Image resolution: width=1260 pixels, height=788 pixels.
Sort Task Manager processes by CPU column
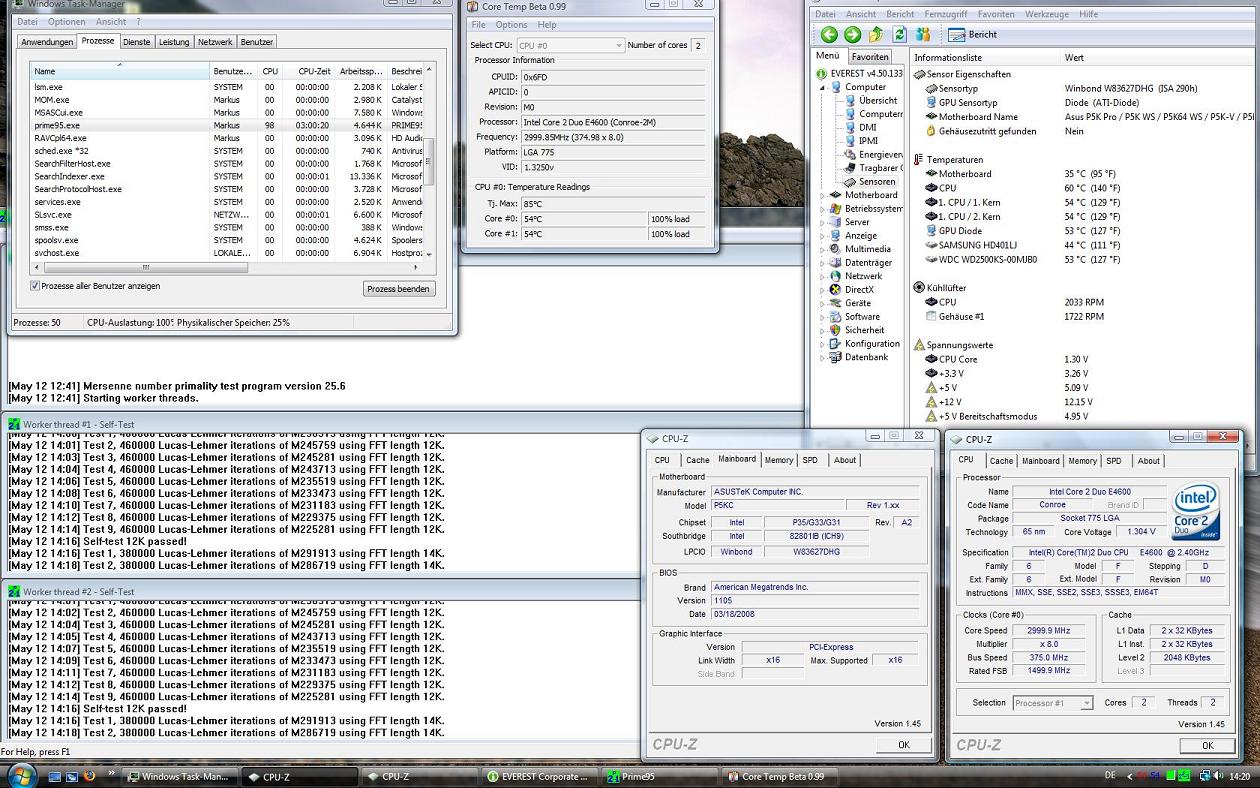[270, 72]
